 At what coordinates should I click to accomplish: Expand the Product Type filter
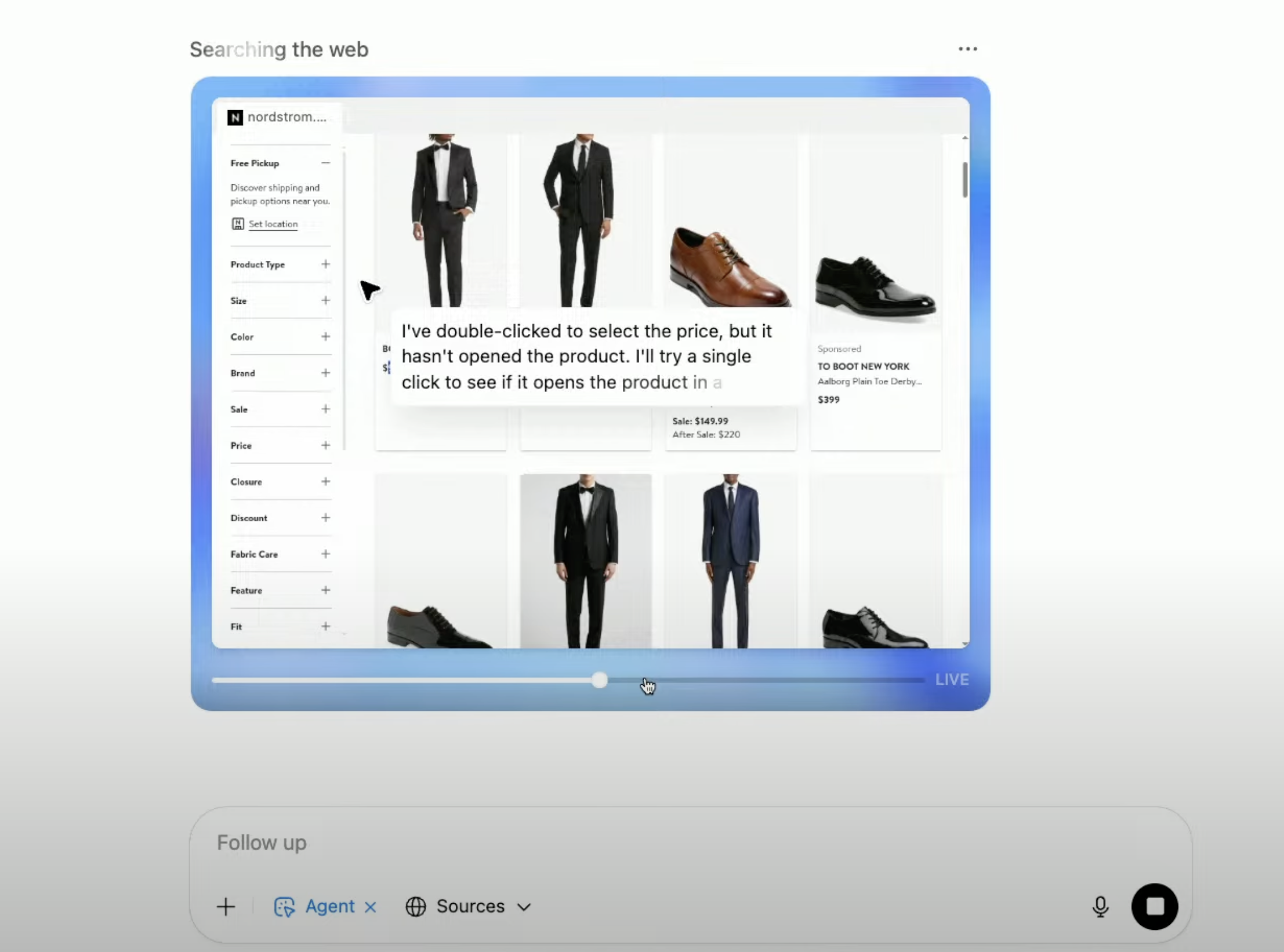(x=325, y=264)
